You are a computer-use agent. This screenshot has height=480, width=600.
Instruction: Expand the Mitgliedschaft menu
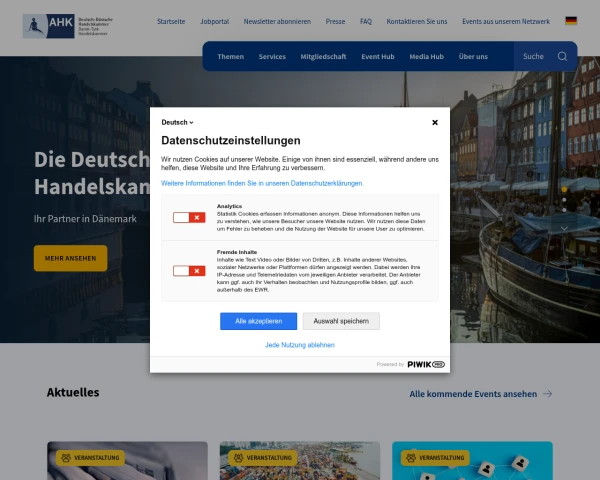click(323, 56)
